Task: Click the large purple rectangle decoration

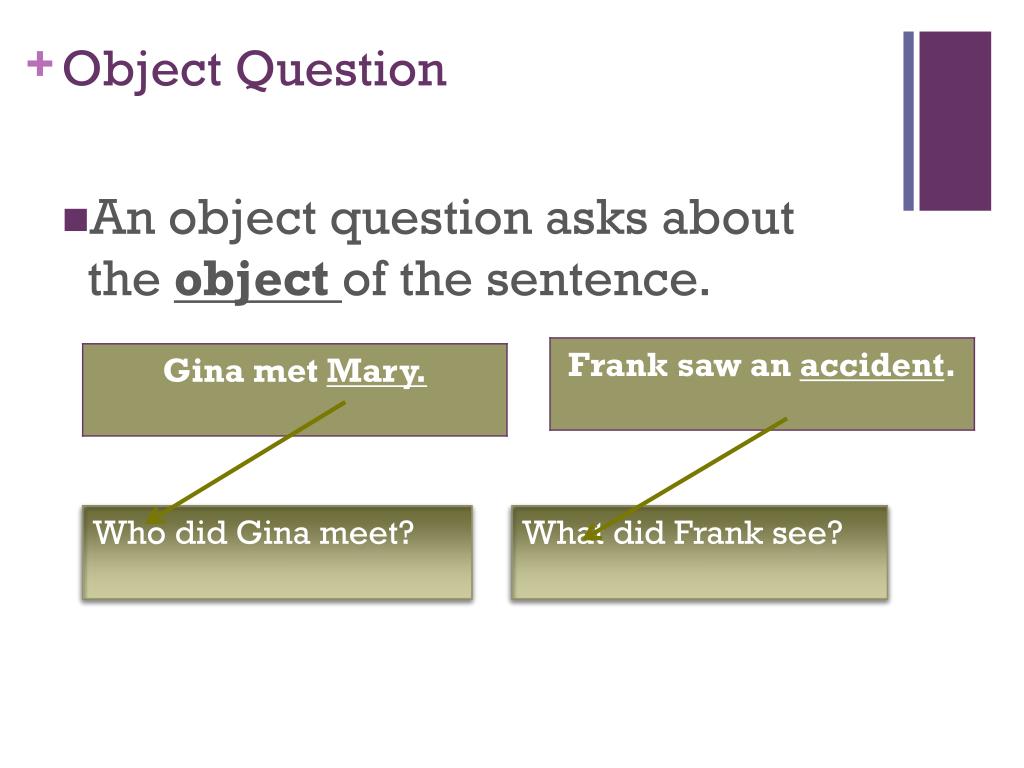Action: tap(955, 121)
